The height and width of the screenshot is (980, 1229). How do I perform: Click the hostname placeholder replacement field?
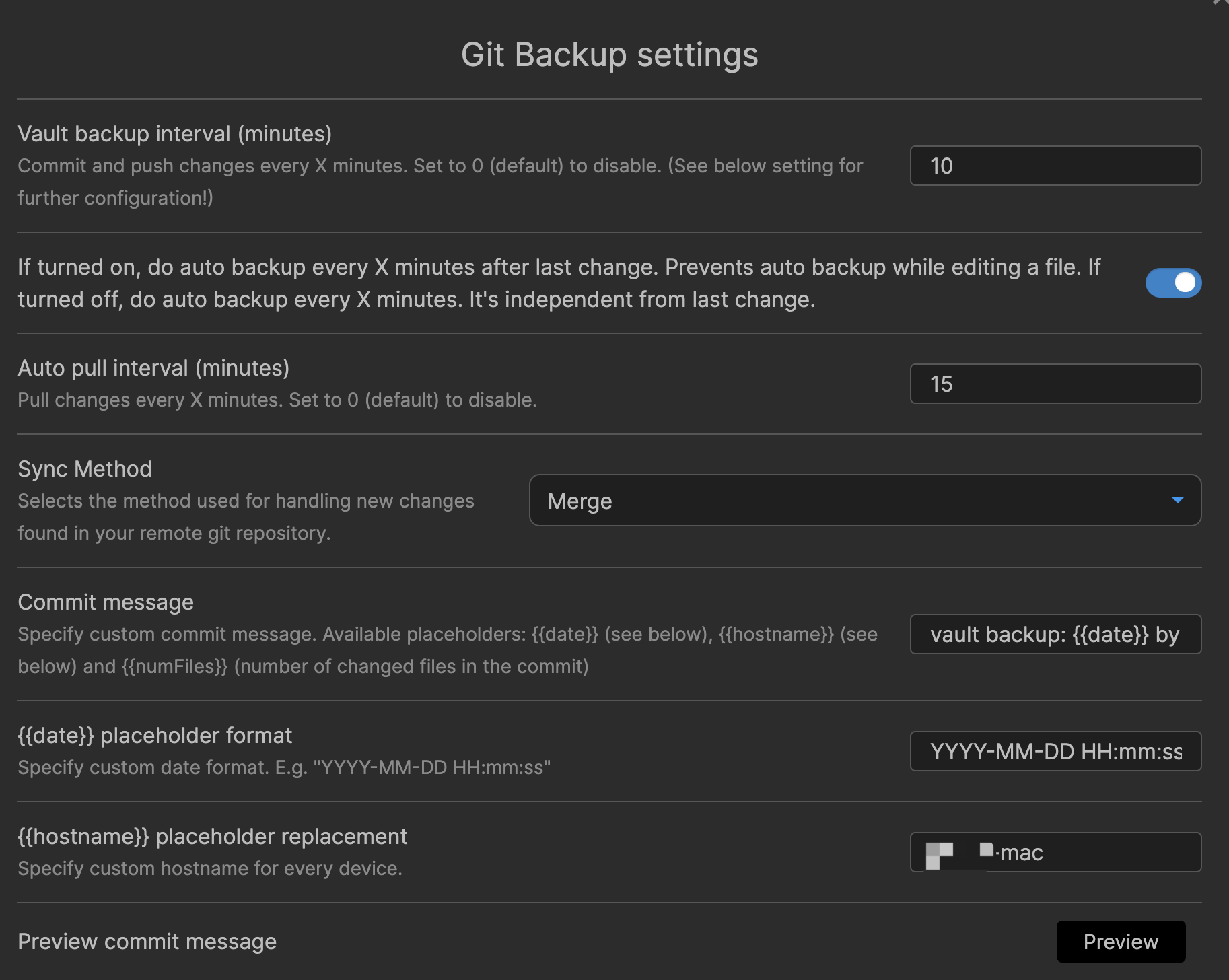[x=1055, y=852]
